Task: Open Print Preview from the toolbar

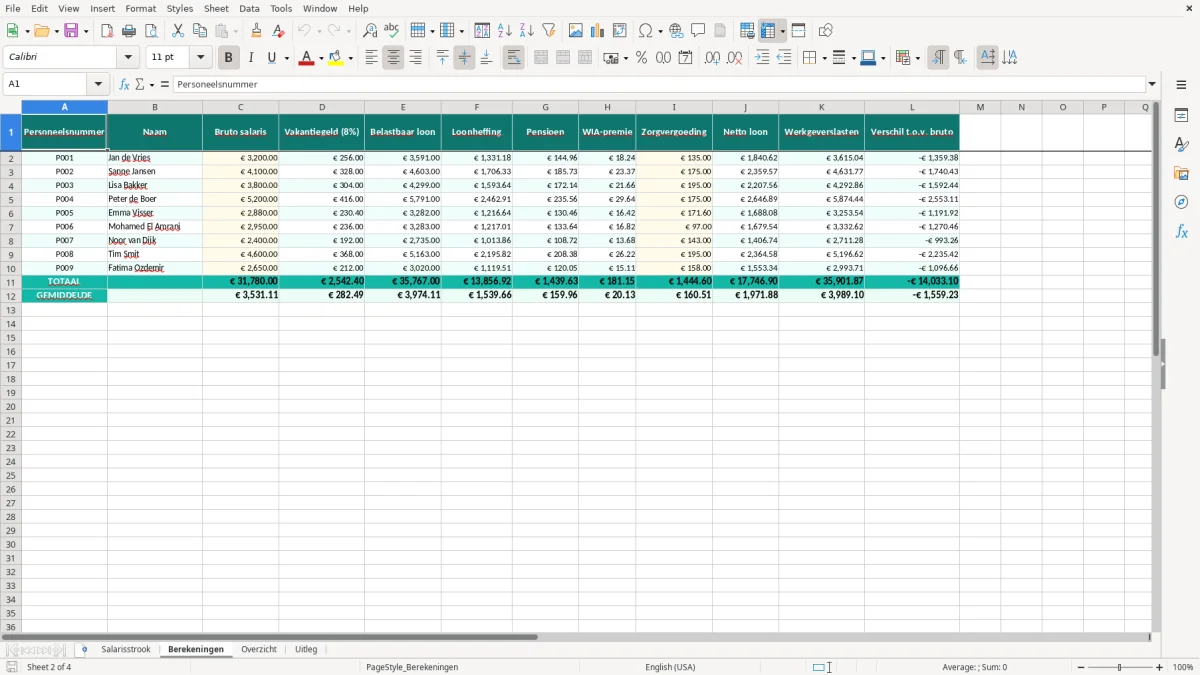Action: [149, 31]
